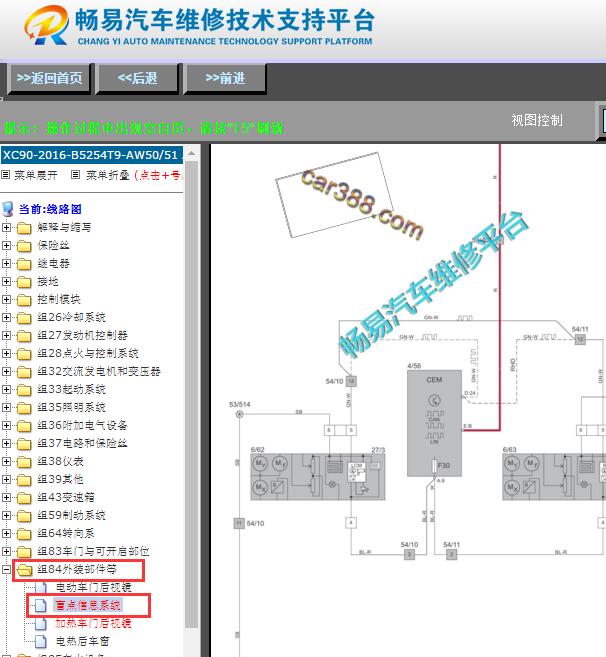The width and height of the screenshot is (606, 657).
Task: Open 视图控制 view control
Action: [x=536, y=121]
